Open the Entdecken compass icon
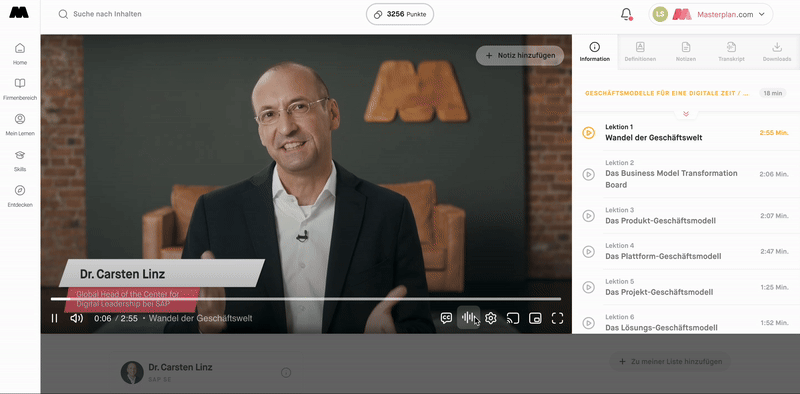 pos(20,190)
